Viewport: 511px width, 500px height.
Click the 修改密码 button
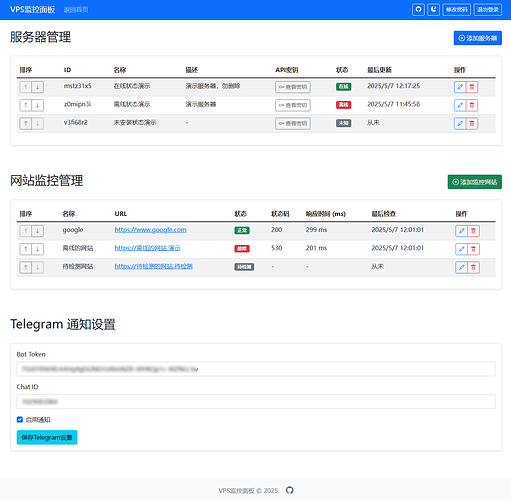tap(456, 10)
